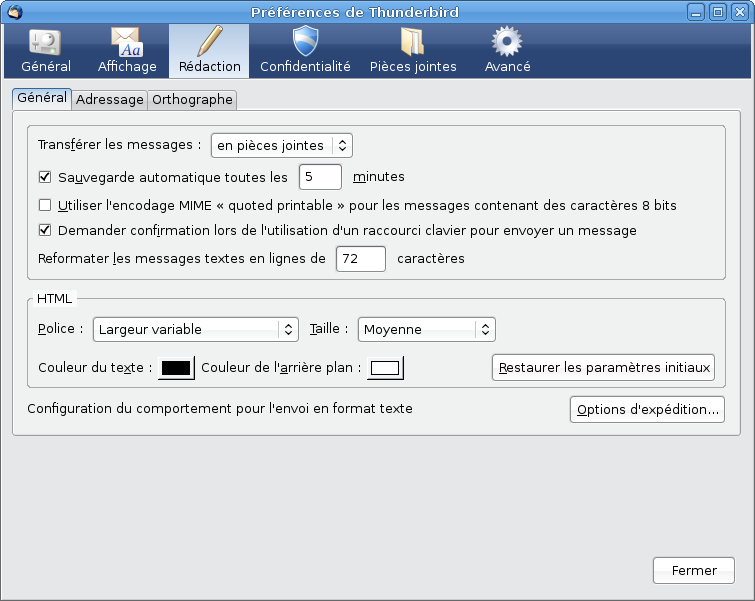Open the Police font dropdown
This screenshot has height=601, width=755.
pos(195,329)
